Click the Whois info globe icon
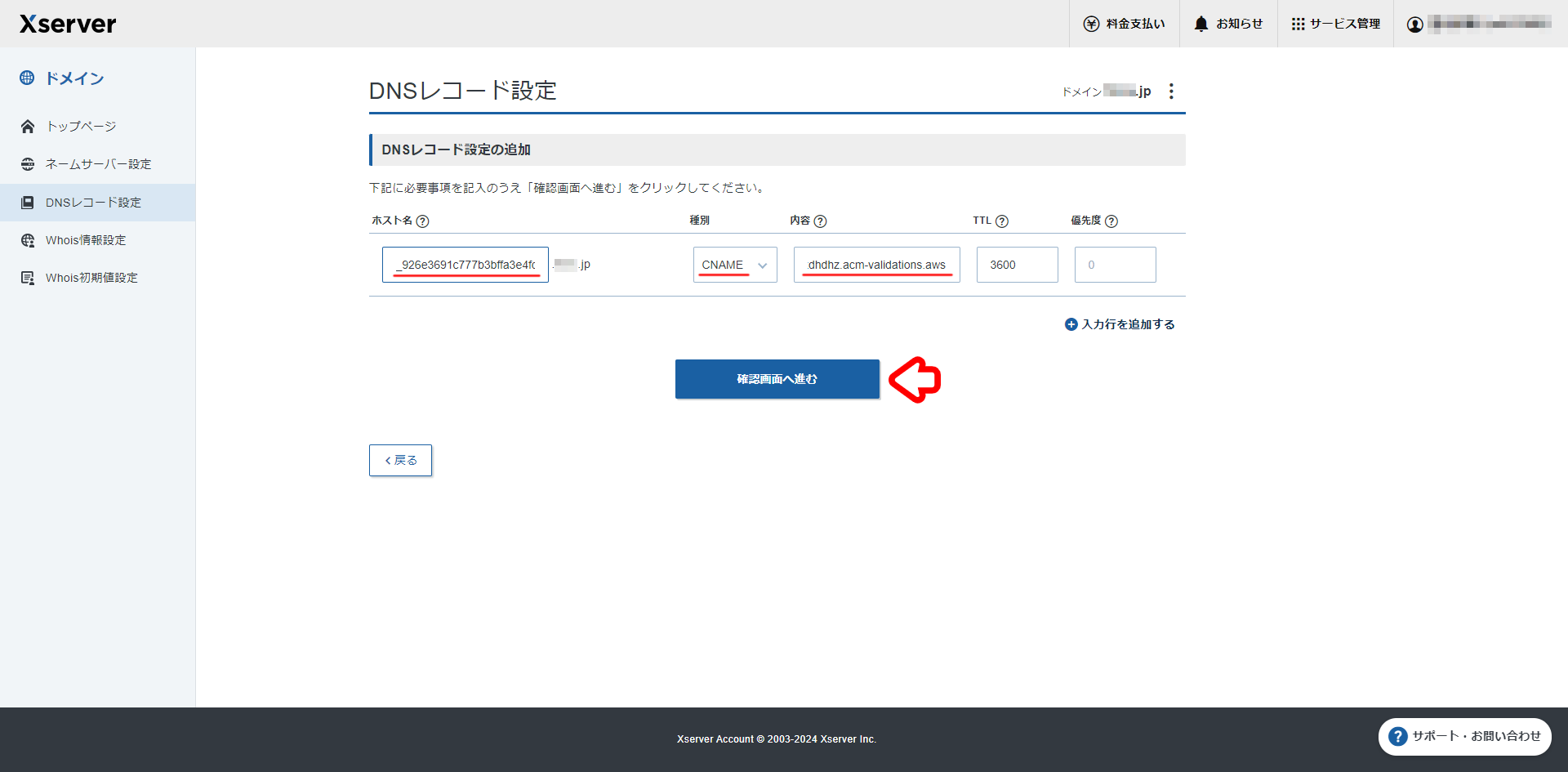The image size is (1568, 772). [x=28, y=240]
